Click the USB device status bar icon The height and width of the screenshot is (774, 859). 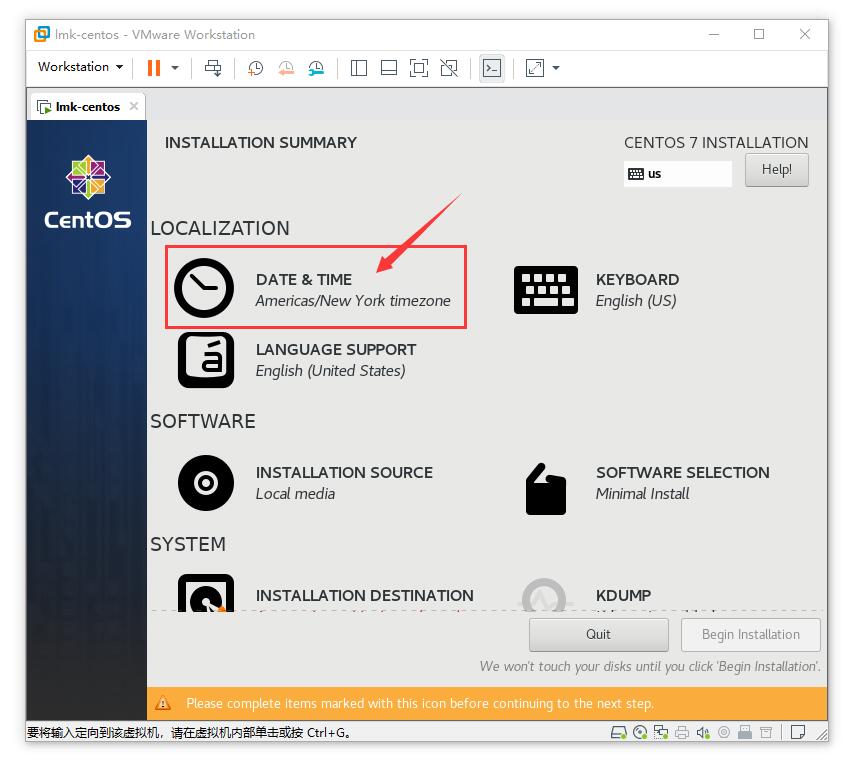[x=745, y=732]
